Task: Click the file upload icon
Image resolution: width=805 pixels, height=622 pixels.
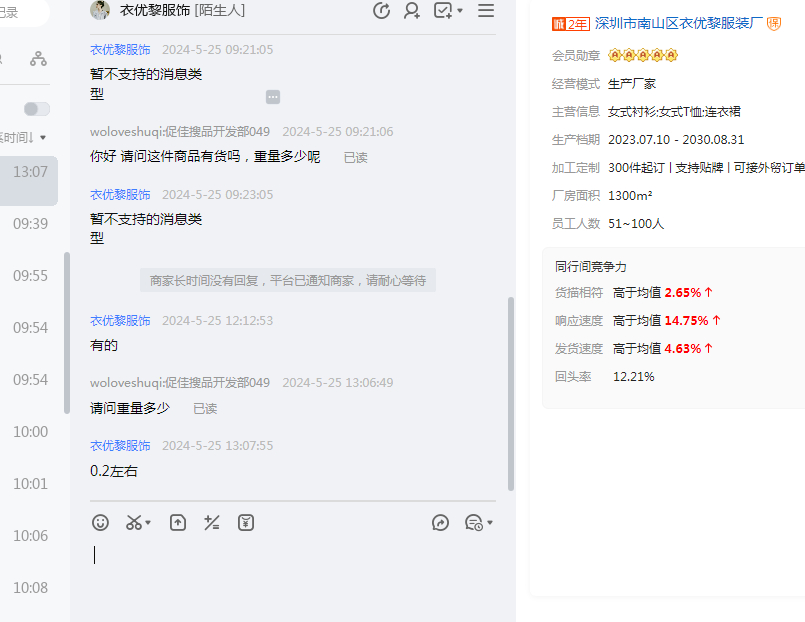Action: coord(178,522)
